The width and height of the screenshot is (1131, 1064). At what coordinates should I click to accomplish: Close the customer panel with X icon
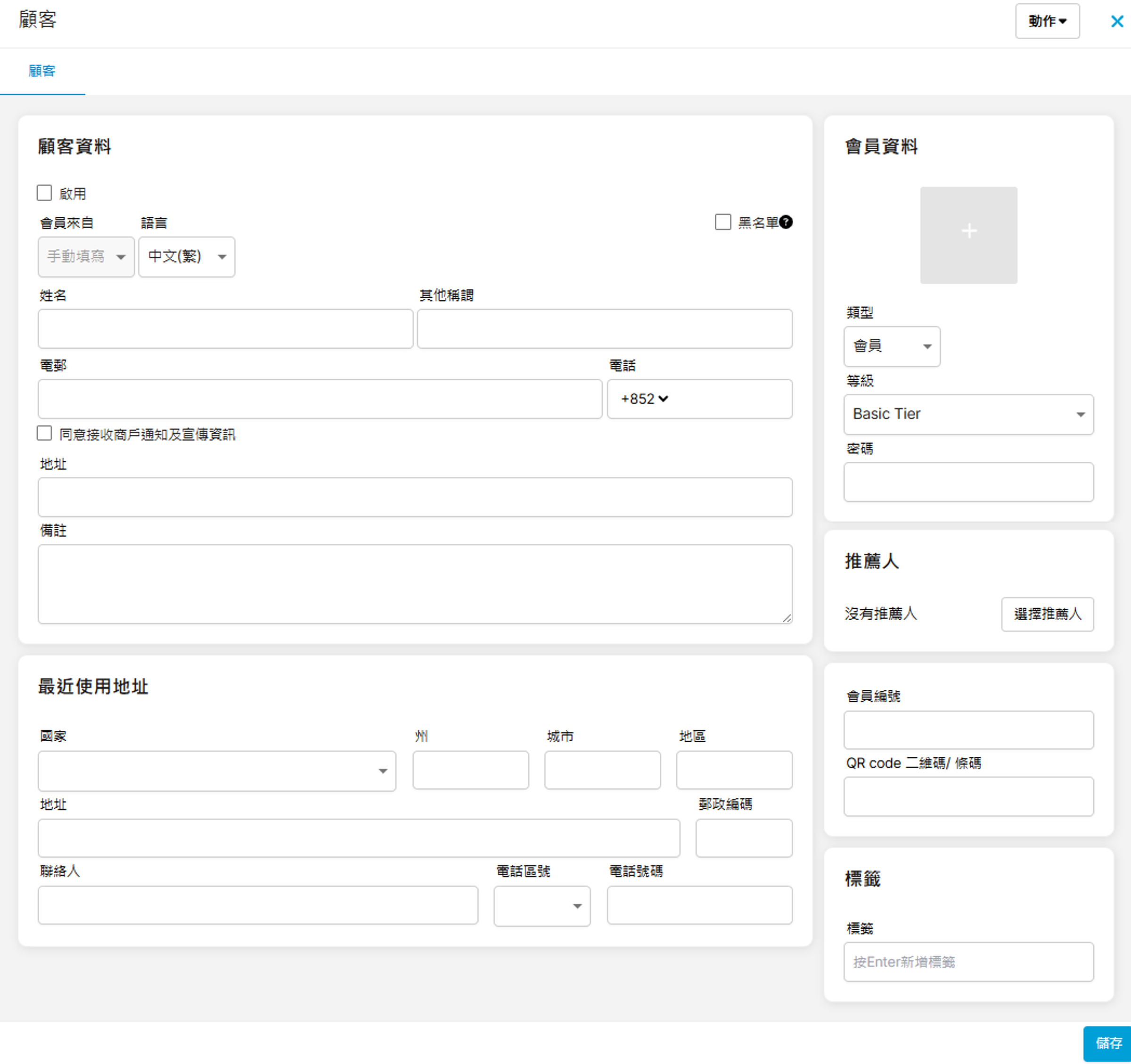click(x=1116, y=22)
